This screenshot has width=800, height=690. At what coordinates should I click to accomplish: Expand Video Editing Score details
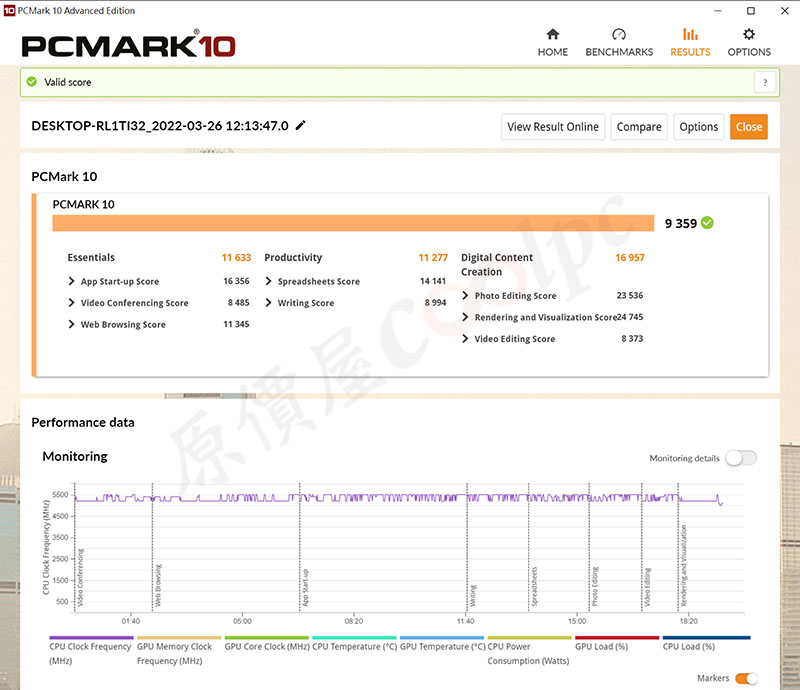[x=465, y=338]
